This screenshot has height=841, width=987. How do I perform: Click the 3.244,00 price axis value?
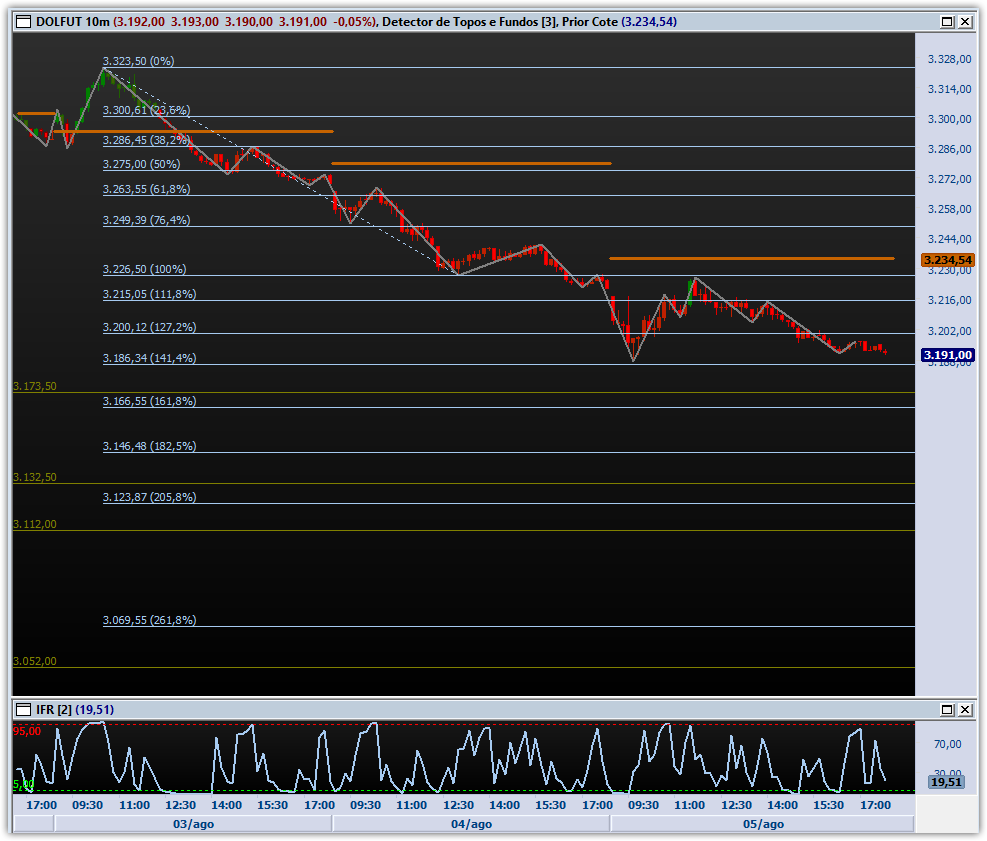tap(949, 239)
